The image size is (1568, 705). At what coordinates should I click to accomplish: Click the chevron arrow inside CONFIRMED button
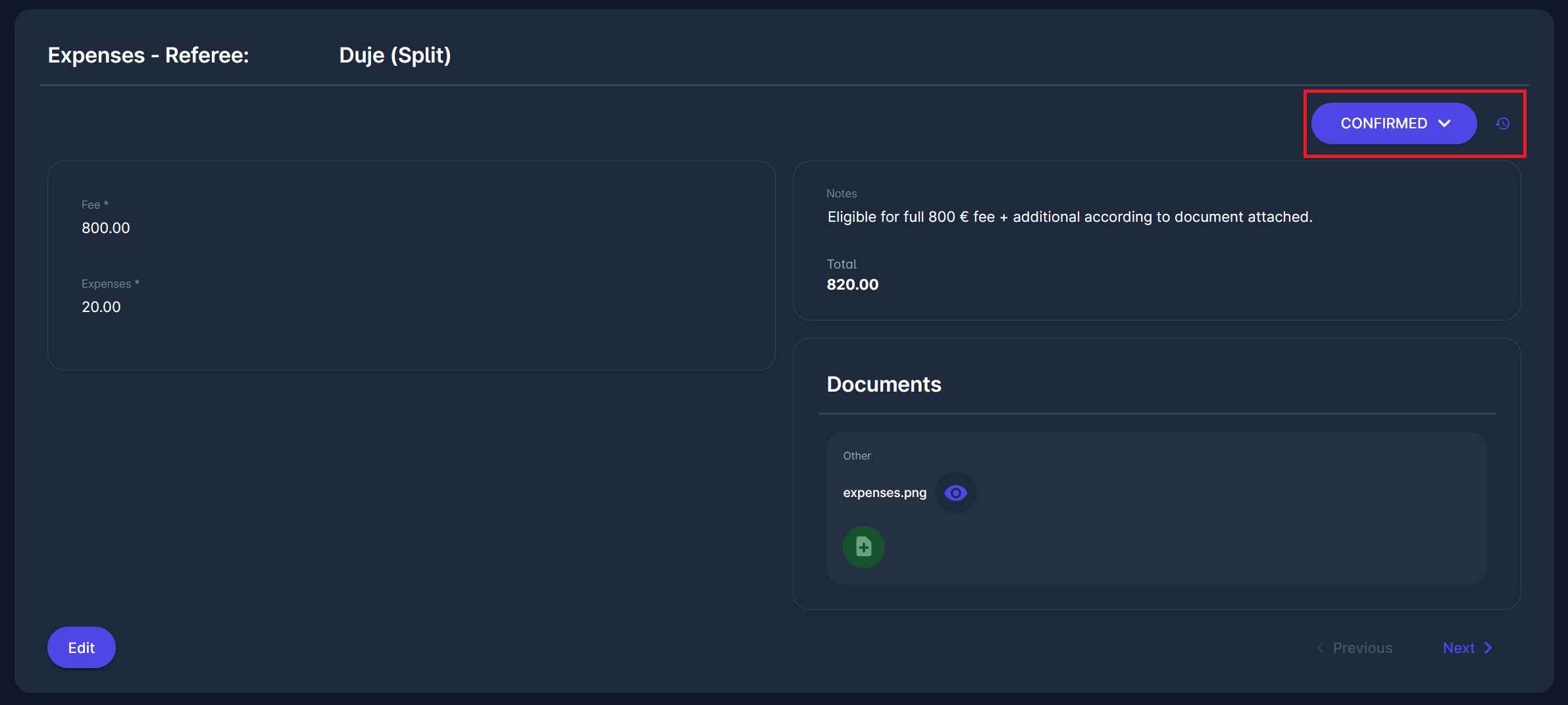point(1444,124)
